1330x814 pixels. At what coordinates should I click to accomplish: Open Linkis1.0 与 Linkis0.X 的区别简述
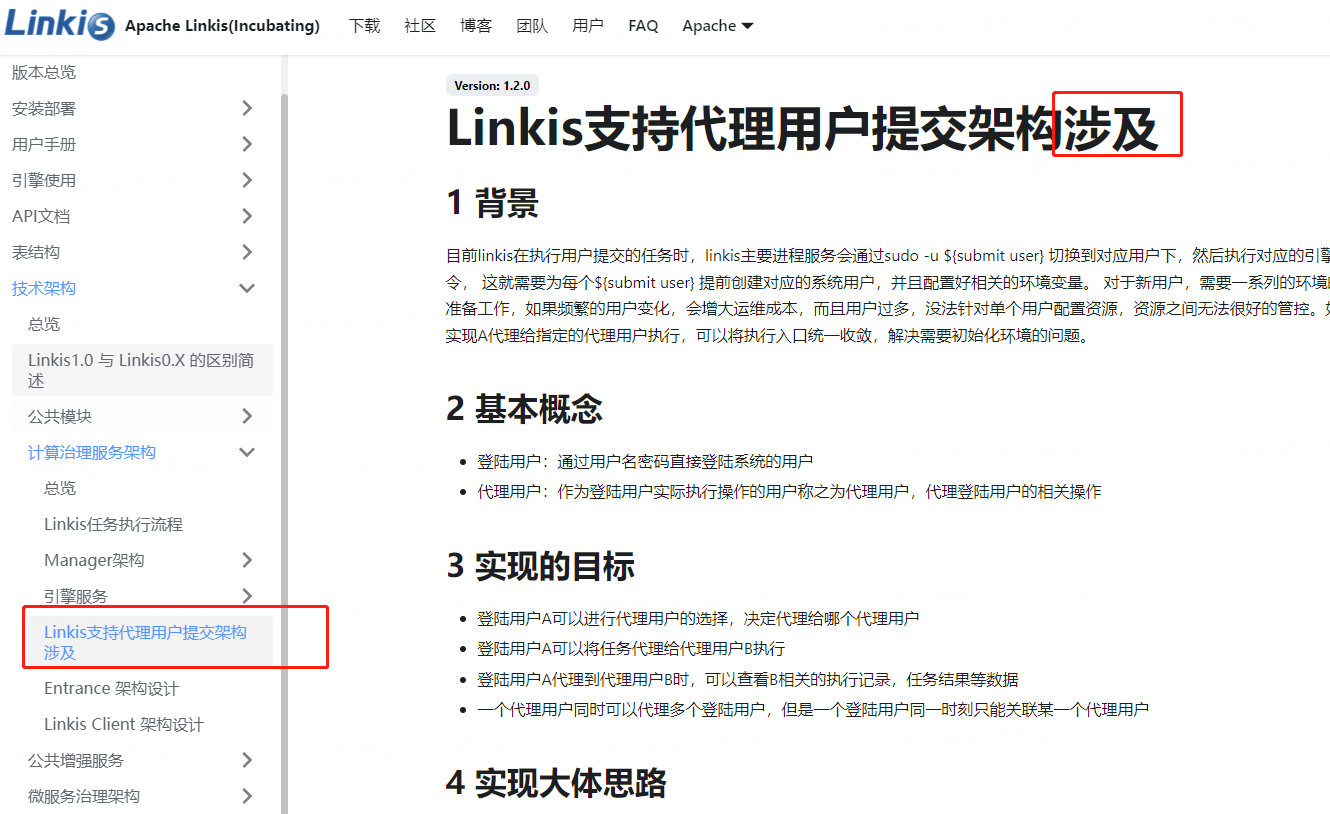pos(142,370)
